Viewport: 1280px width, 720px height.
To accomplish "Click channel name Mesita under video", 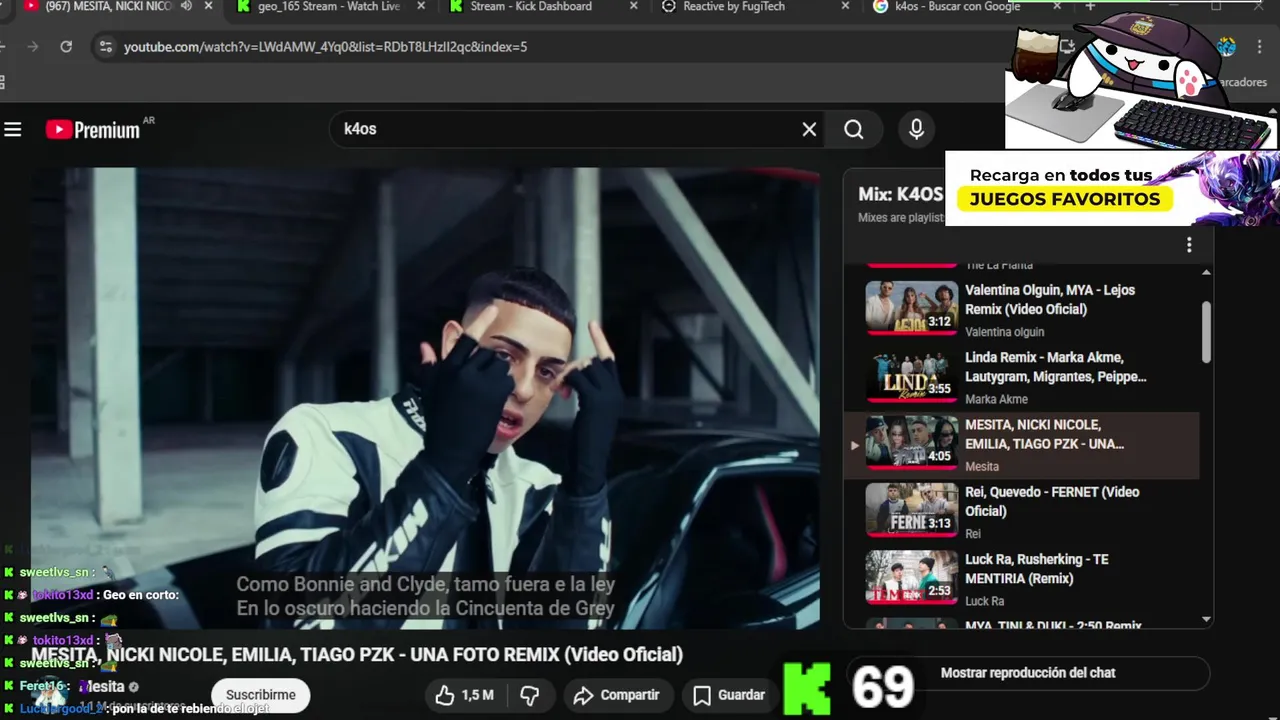I will pyautogui.click(x=103, y=687).
